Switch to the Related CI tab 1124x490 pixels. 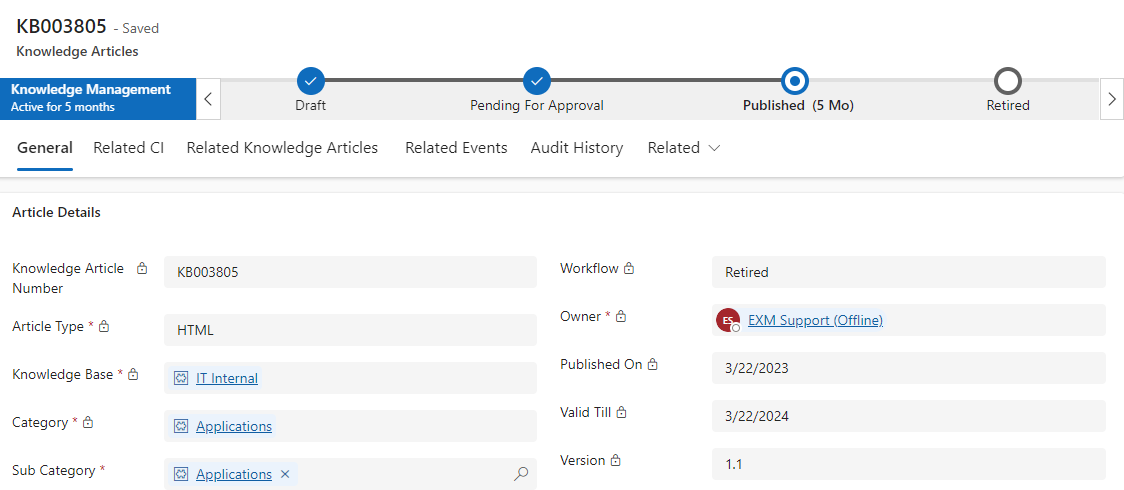[128, 148]
